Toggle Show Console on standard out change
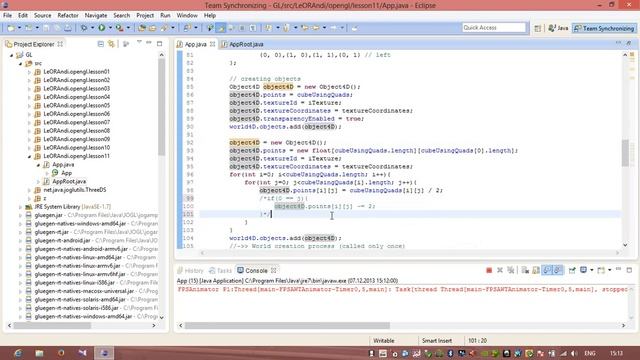640x360 pixels. [547, 270]
